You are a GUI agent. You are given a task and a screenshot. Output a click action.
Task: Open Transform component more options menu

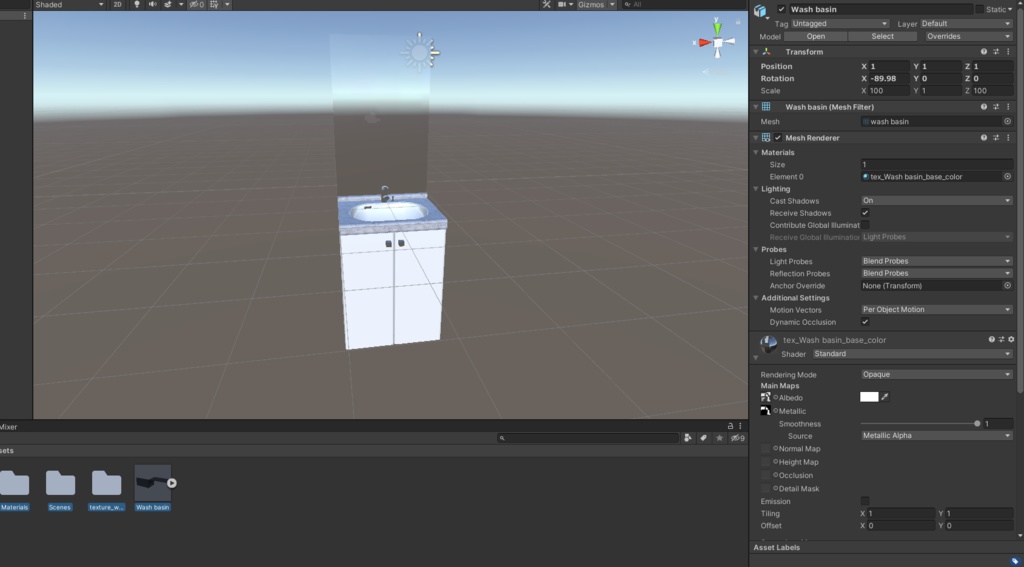coord(1008,52)
